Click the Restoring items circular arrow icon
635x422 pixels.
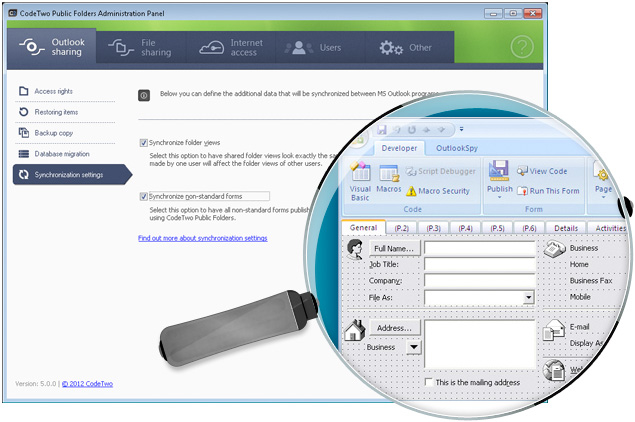tap(23, 112)
